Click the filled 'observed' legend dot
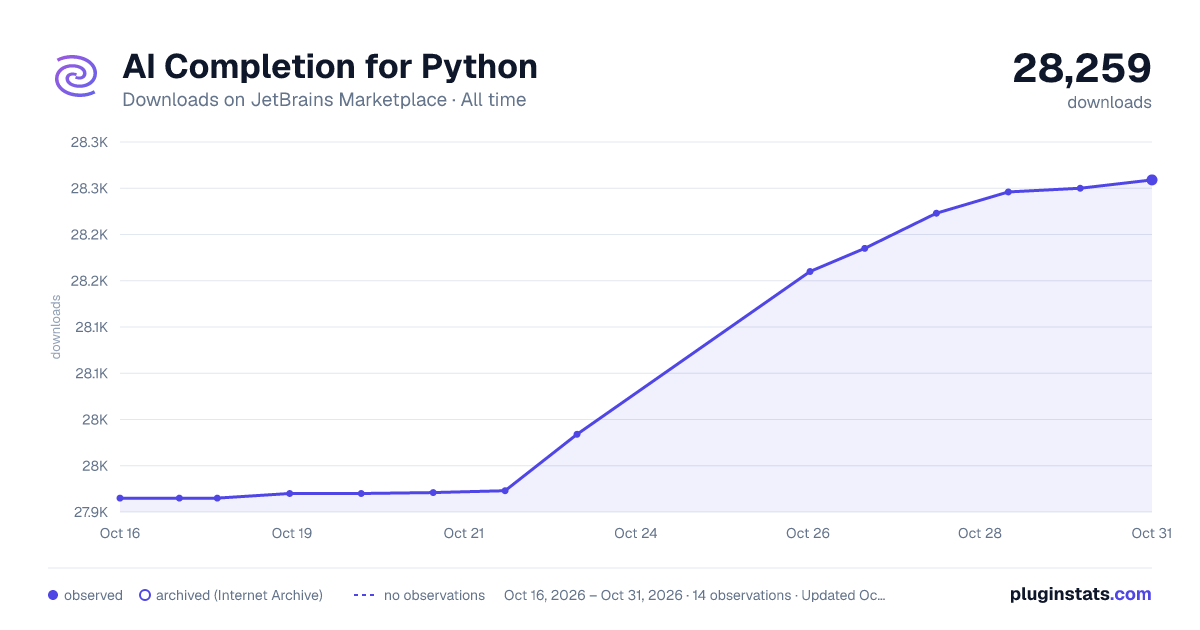 (x=53, y=595)
